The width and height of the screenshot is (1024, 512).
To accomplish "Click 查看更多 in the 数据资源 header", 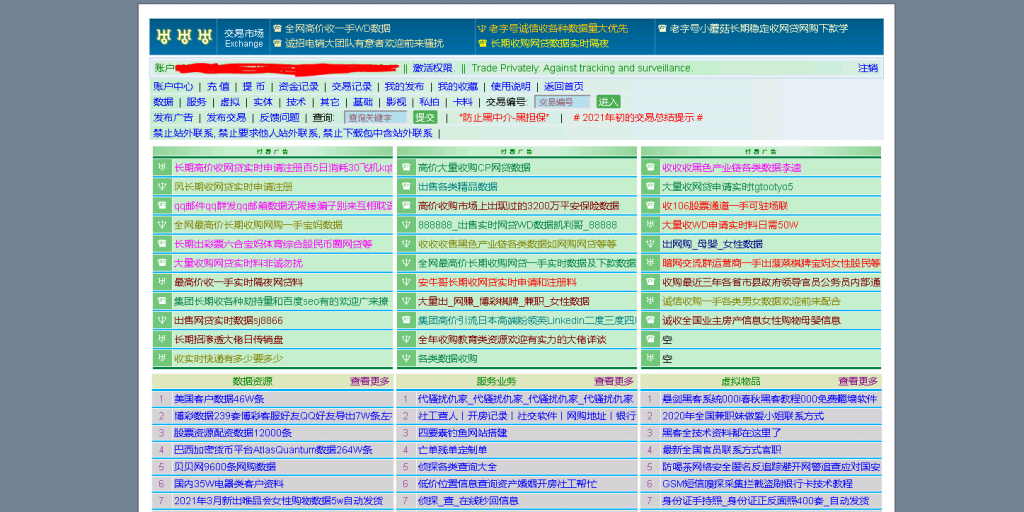I will tap(370, 381).
